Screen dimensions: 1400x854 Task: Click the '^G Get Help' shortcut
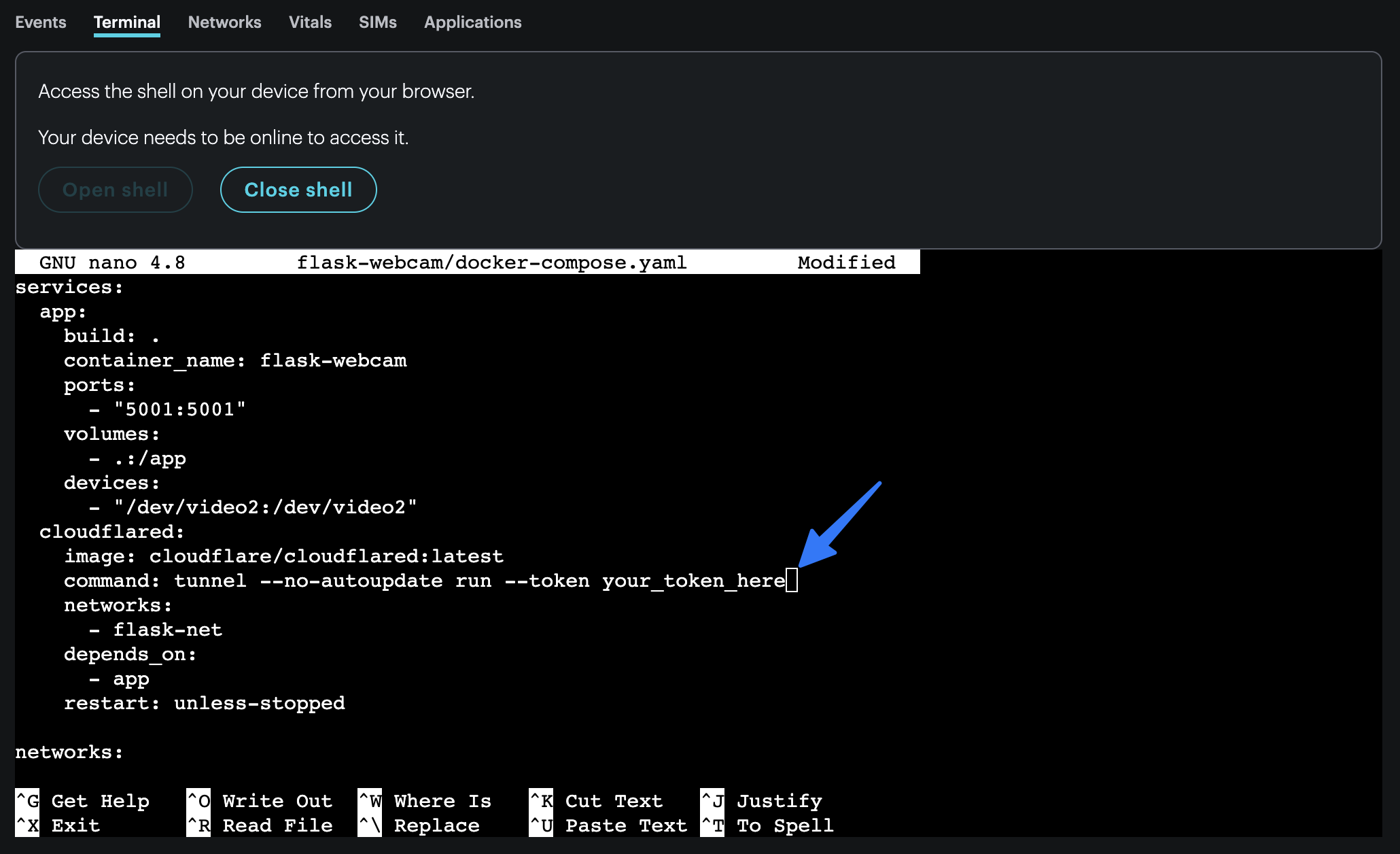pyautogui.click(x=82, y=801)
